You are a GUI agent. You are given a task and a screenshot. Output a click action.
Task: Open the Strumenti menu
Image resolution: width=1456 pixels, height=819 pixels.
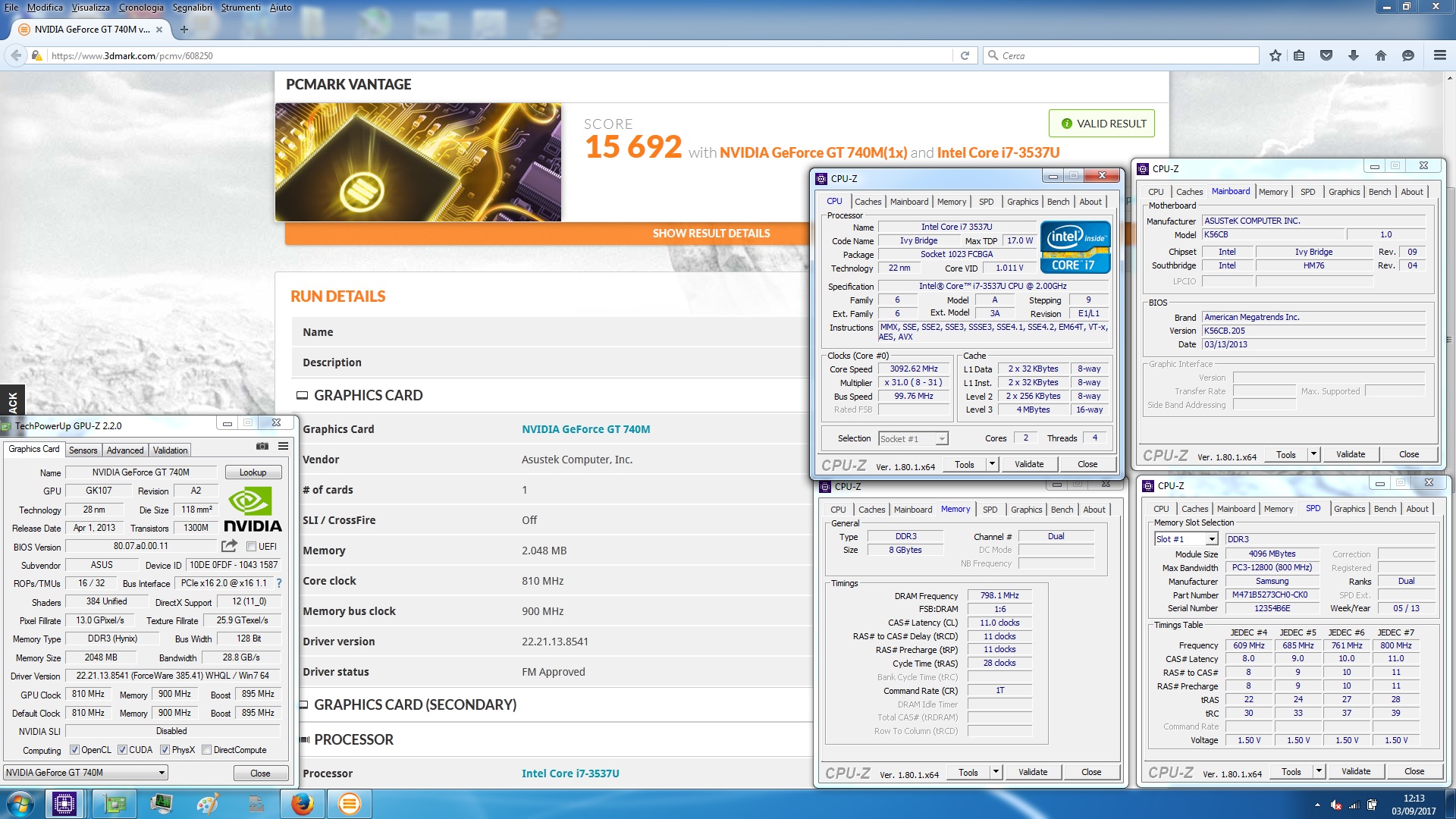(x=240, y=7)
